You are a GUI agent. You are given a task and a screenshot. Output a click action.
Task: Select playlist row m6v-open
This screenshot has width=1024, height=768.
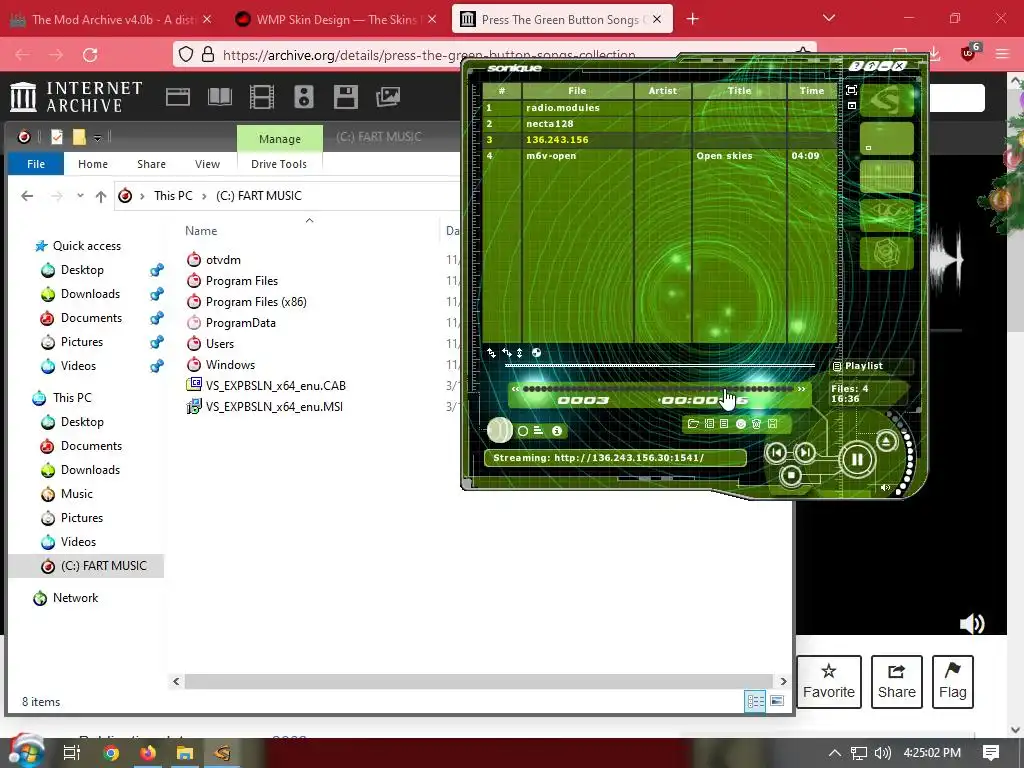pyautogui.click(x=660, y=155)
